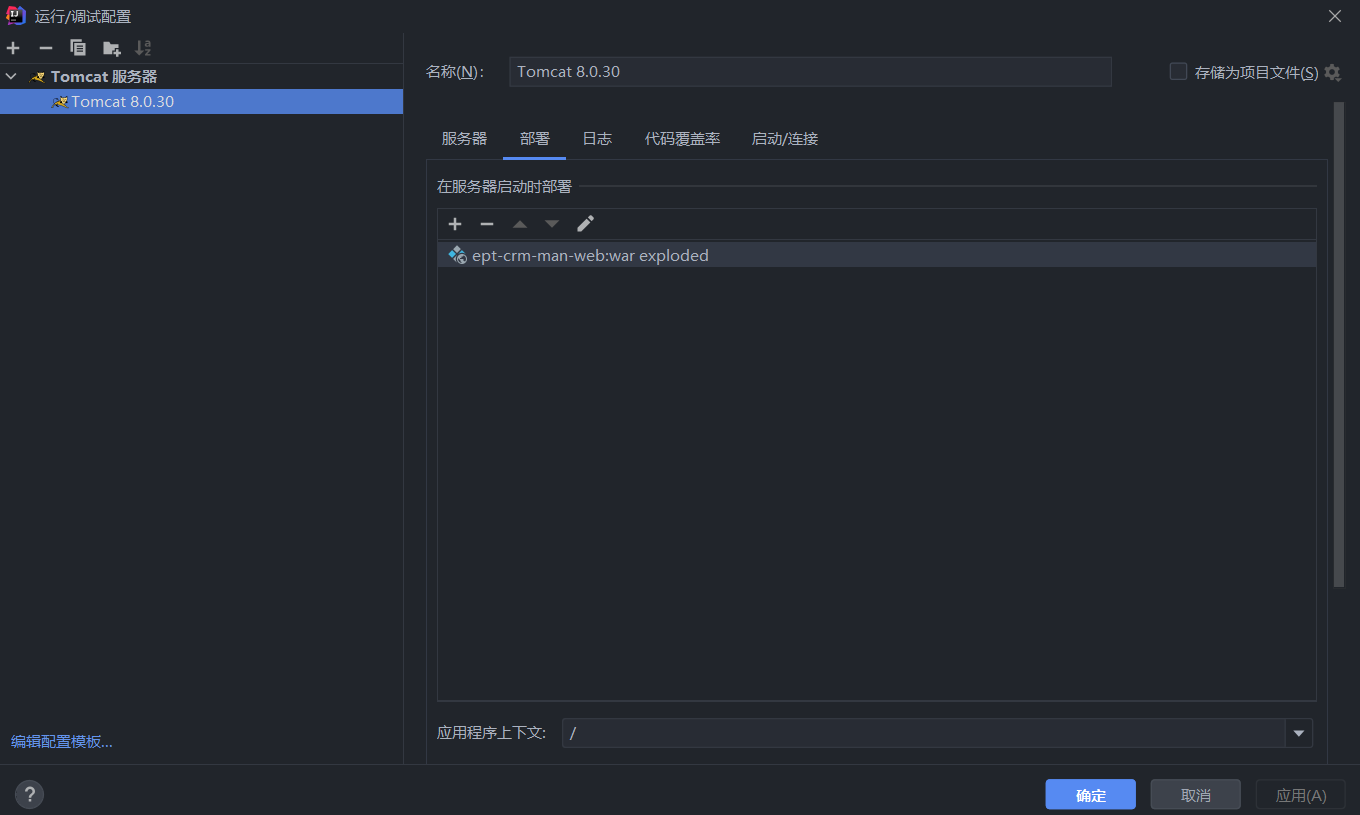Viewport: 1360px width, 815px height.
Task: Open the help question mark
Action: click(x=29, y=794)
